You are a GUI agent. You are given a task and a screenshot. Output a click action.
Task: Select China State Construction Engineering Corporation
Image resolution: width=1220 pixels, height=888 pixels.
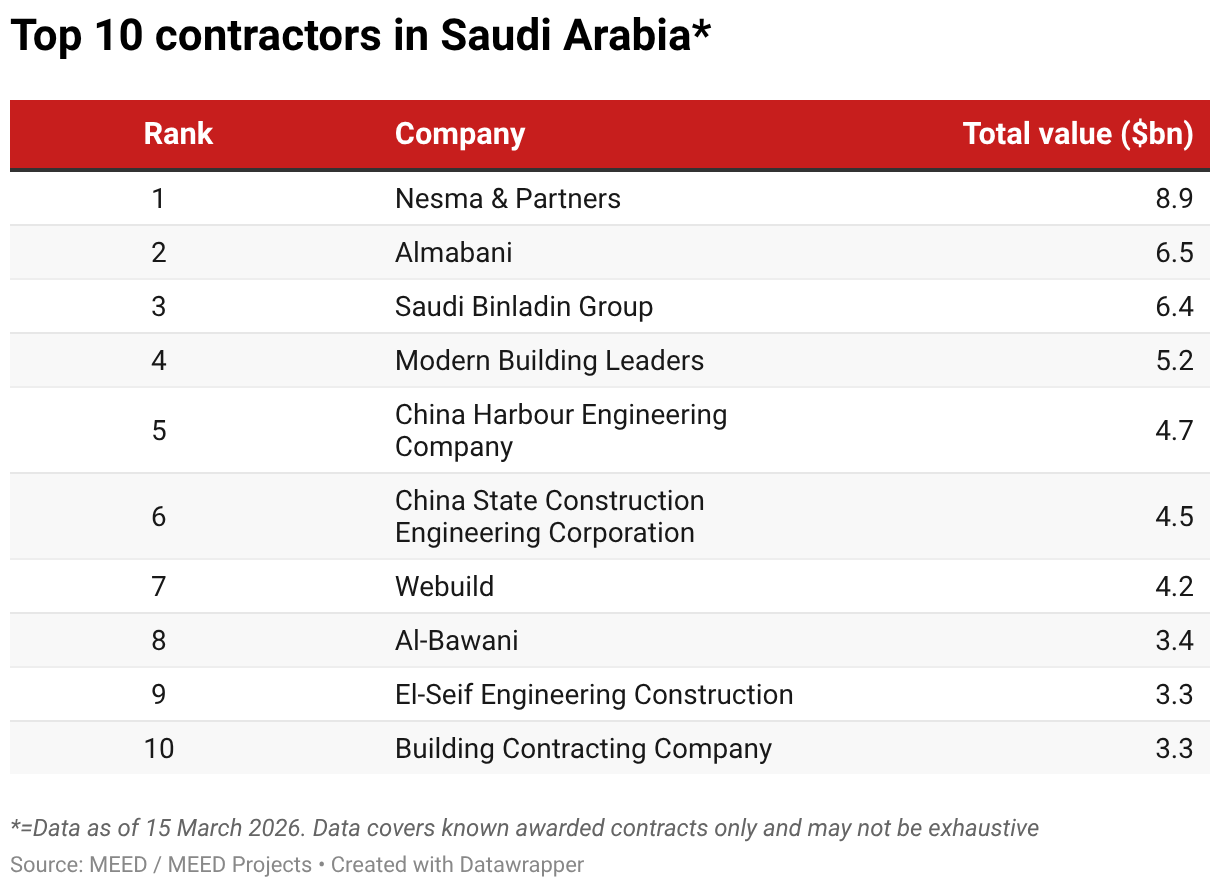click(x=549, y=516)
